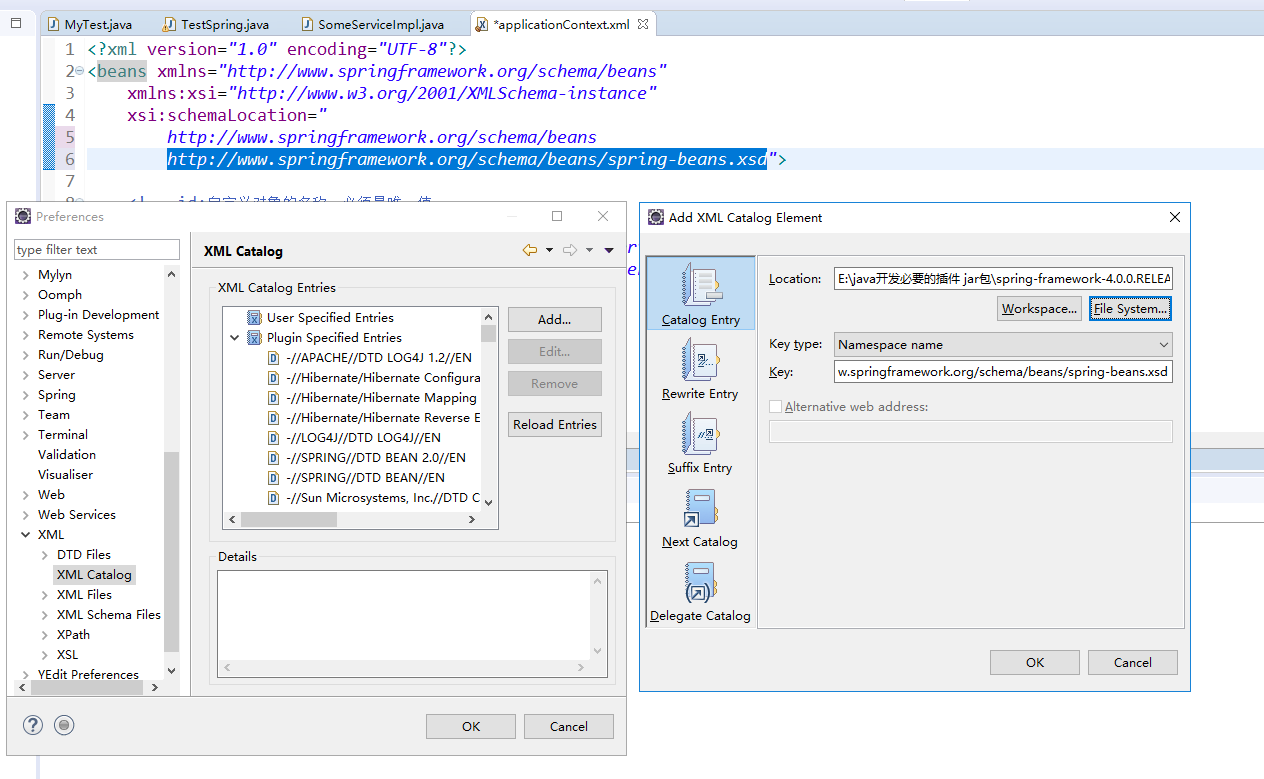1264x779 pixels.
Task: Select the Validation preferences item
Action: [x=67, y=454]
